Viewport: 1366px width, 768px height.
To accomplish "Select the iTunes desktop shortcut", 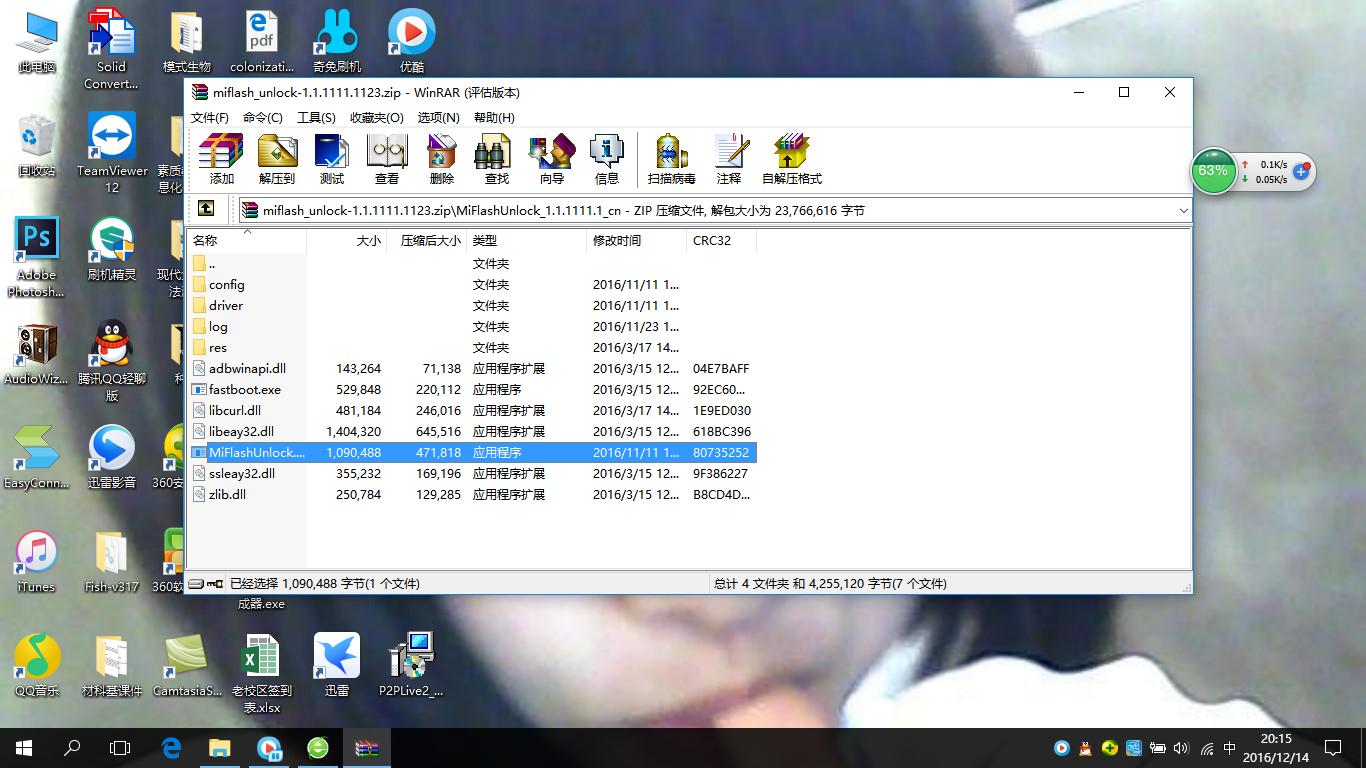I will [x=37, y=562].
